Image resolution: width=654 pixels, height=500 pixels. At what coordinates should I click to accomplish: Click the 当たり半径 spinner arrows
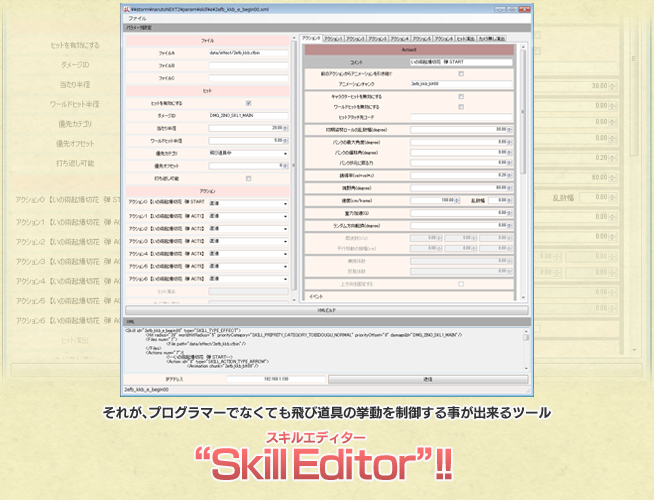click(286, 128)
